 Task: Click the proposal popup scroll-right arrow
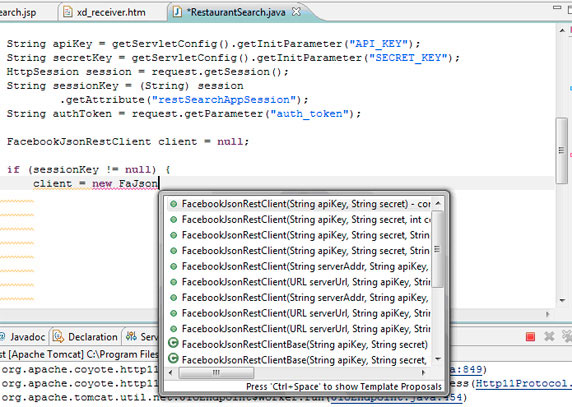[x=423, y=373]
